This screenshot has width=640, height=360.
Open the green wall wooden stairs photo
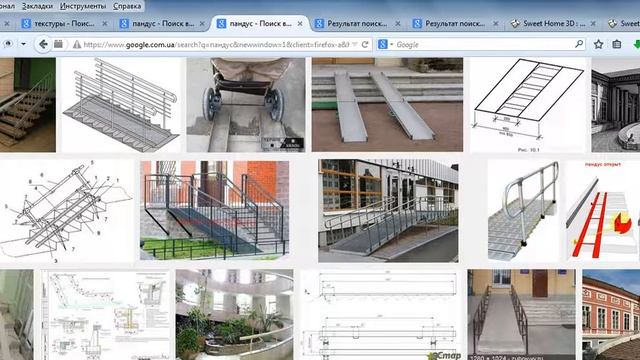click(x=28, y=104)
